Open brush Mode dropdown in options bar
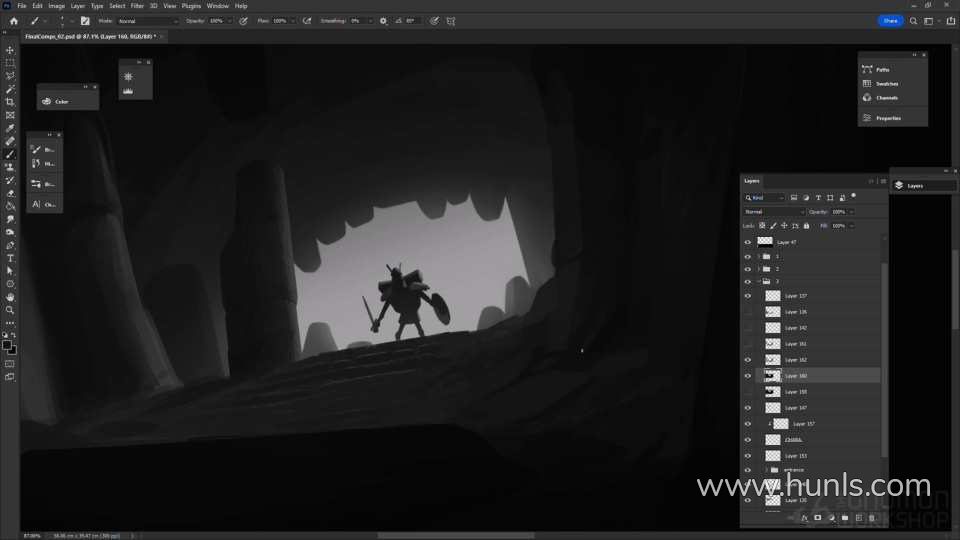Screen dimensions: 960x540 [x=148, y=21]
